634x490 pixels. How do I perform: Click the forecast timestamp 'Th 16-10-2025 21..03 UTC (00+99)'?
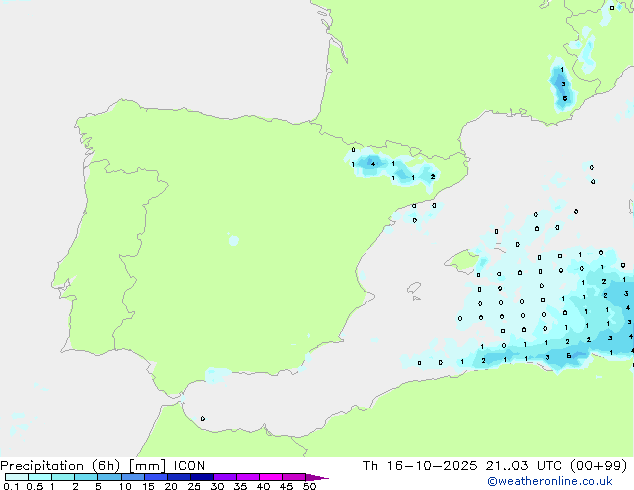click(495, 466)
